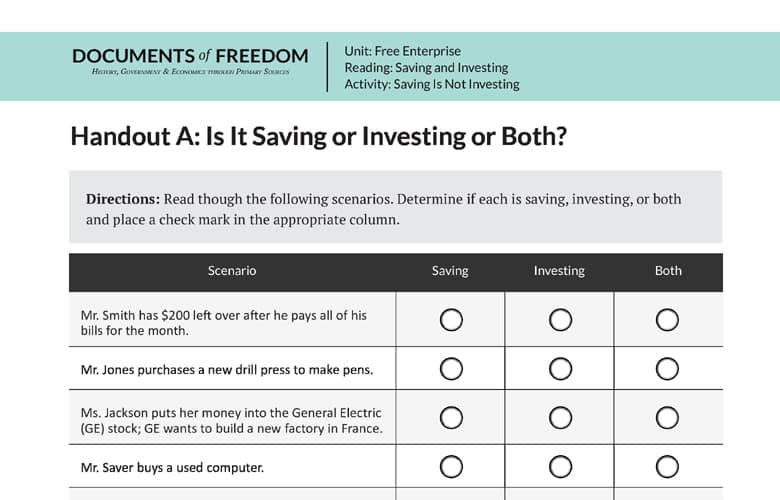The width and height of the screenshot is (780, 500).
Task: Click the Scenario column header
Action: [x=232, y=271]
